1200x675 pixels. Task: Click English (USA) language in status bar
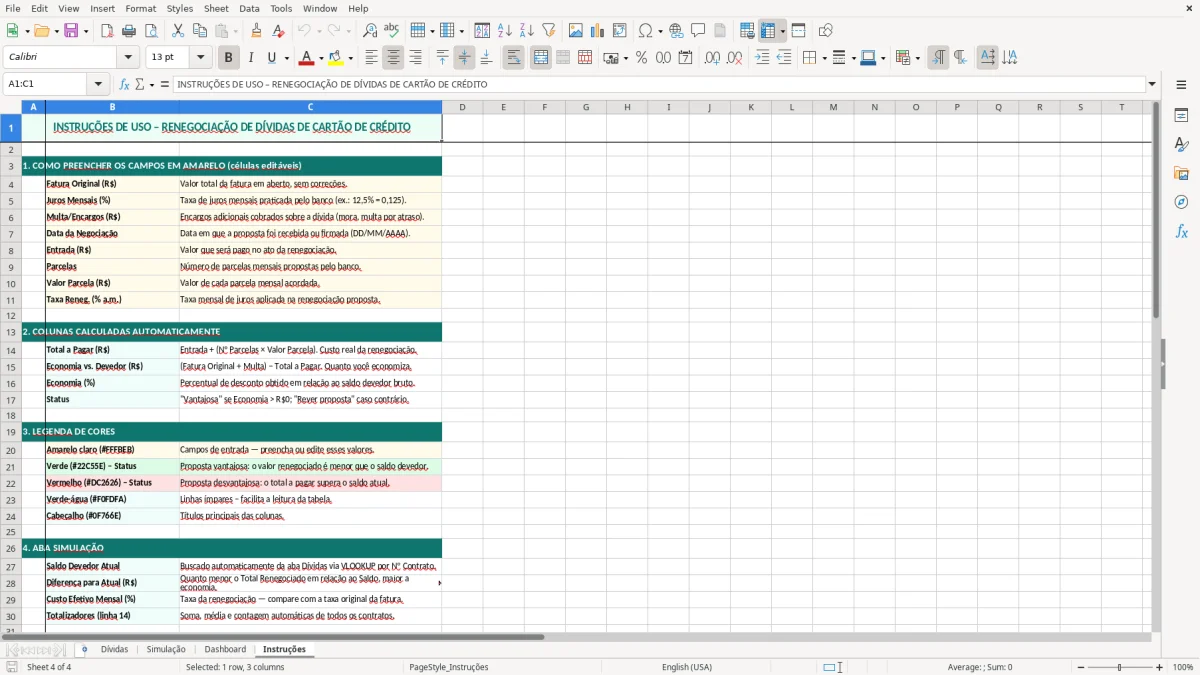coord(687,667)
